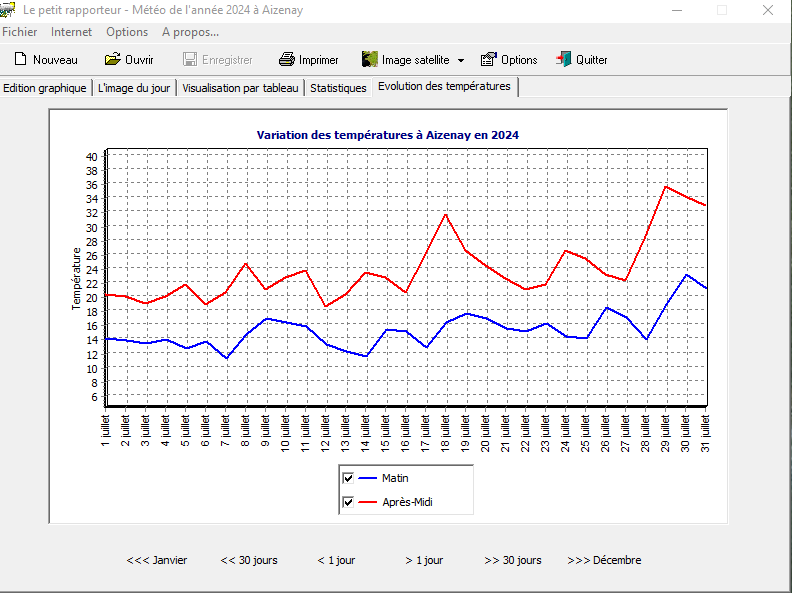Uncheck the Matin series checkbox
This screenshot has height=593, width=792.
pos(348,478)
